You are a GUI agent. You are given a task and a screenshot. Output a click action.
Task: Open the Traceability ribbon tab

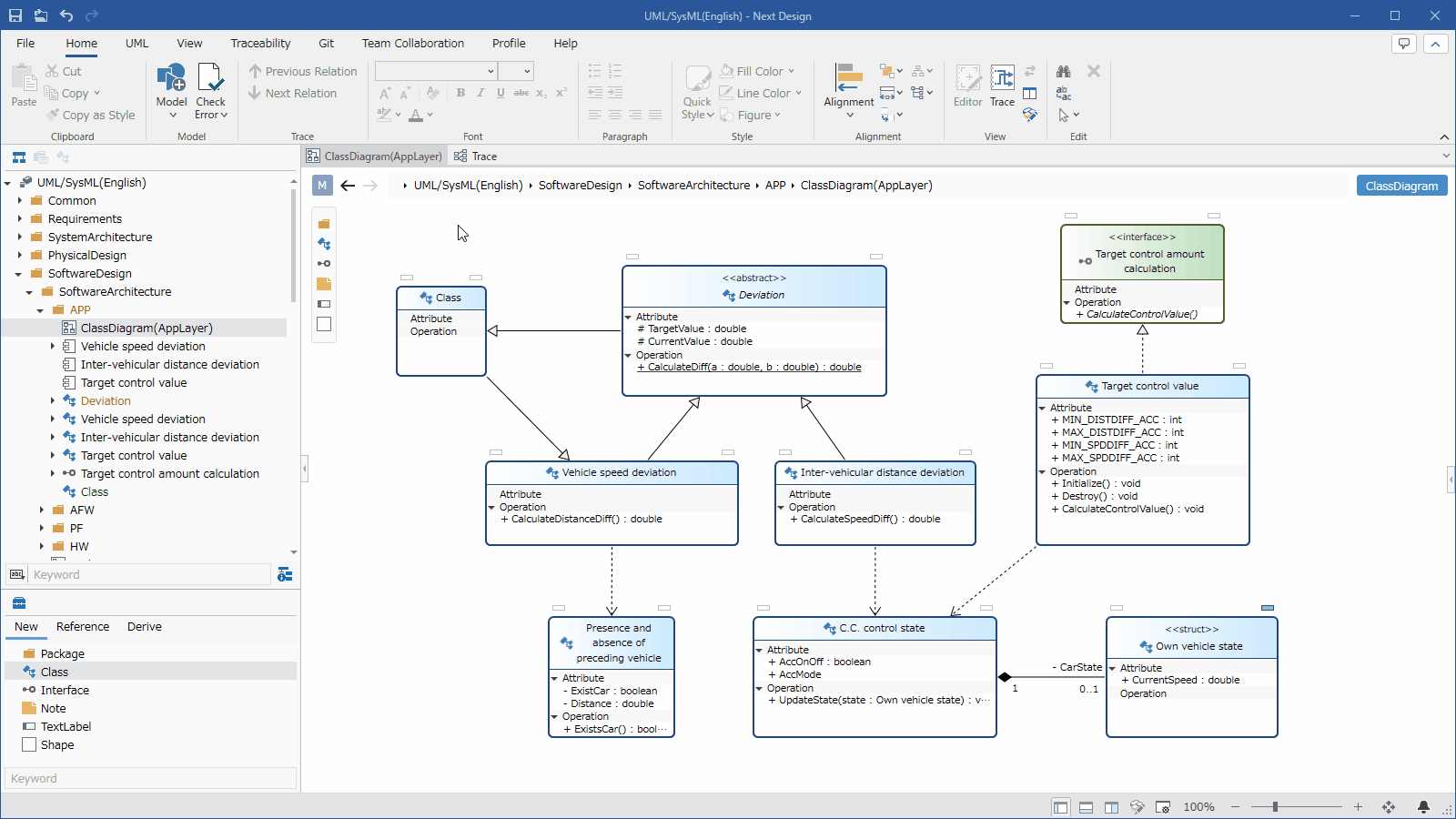[x=260, y=43]
